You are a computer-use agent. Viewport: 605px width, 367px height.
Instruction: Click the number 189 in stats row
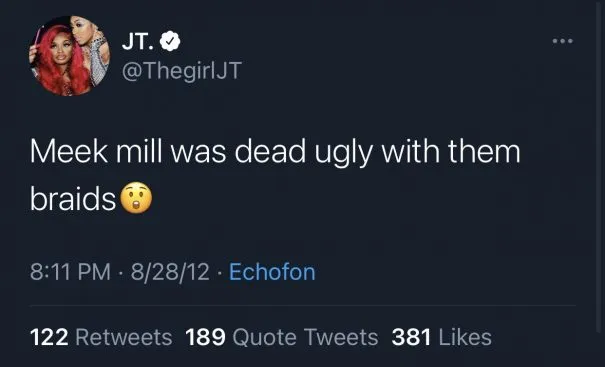tap(206, 337)
